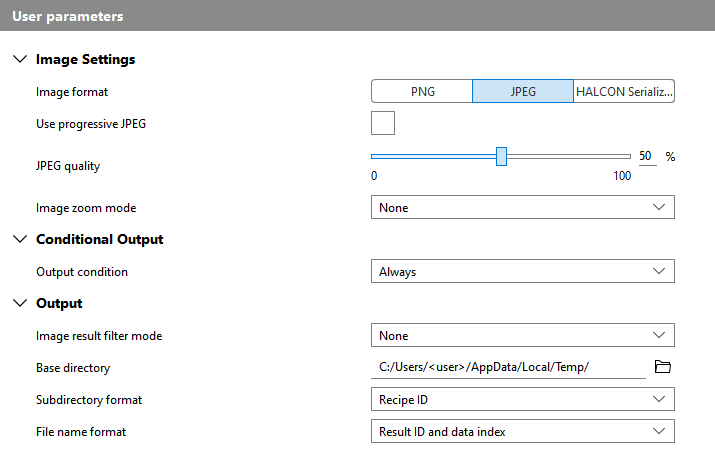Open the Image zoom mode dropdown
This screenshot has height=460, width=715.
tap(522, 207)
